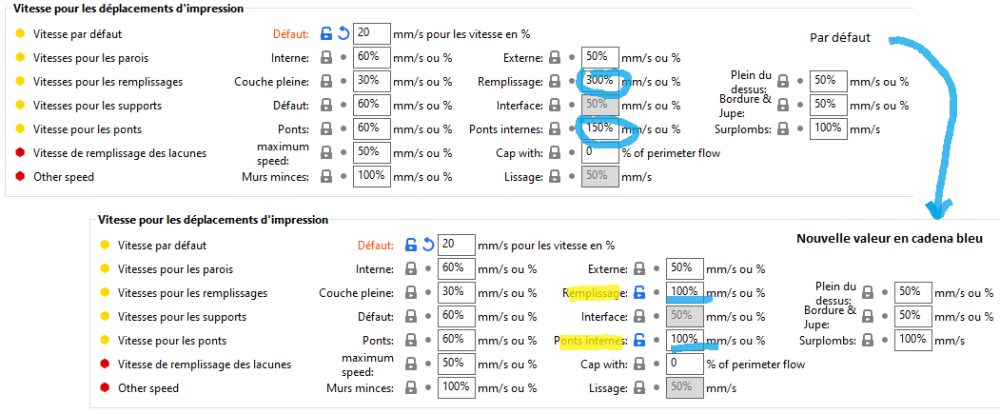Click the blue unlocked padlock beside highlighted Remplissage
1000x414 pixels.
point(639,292)
